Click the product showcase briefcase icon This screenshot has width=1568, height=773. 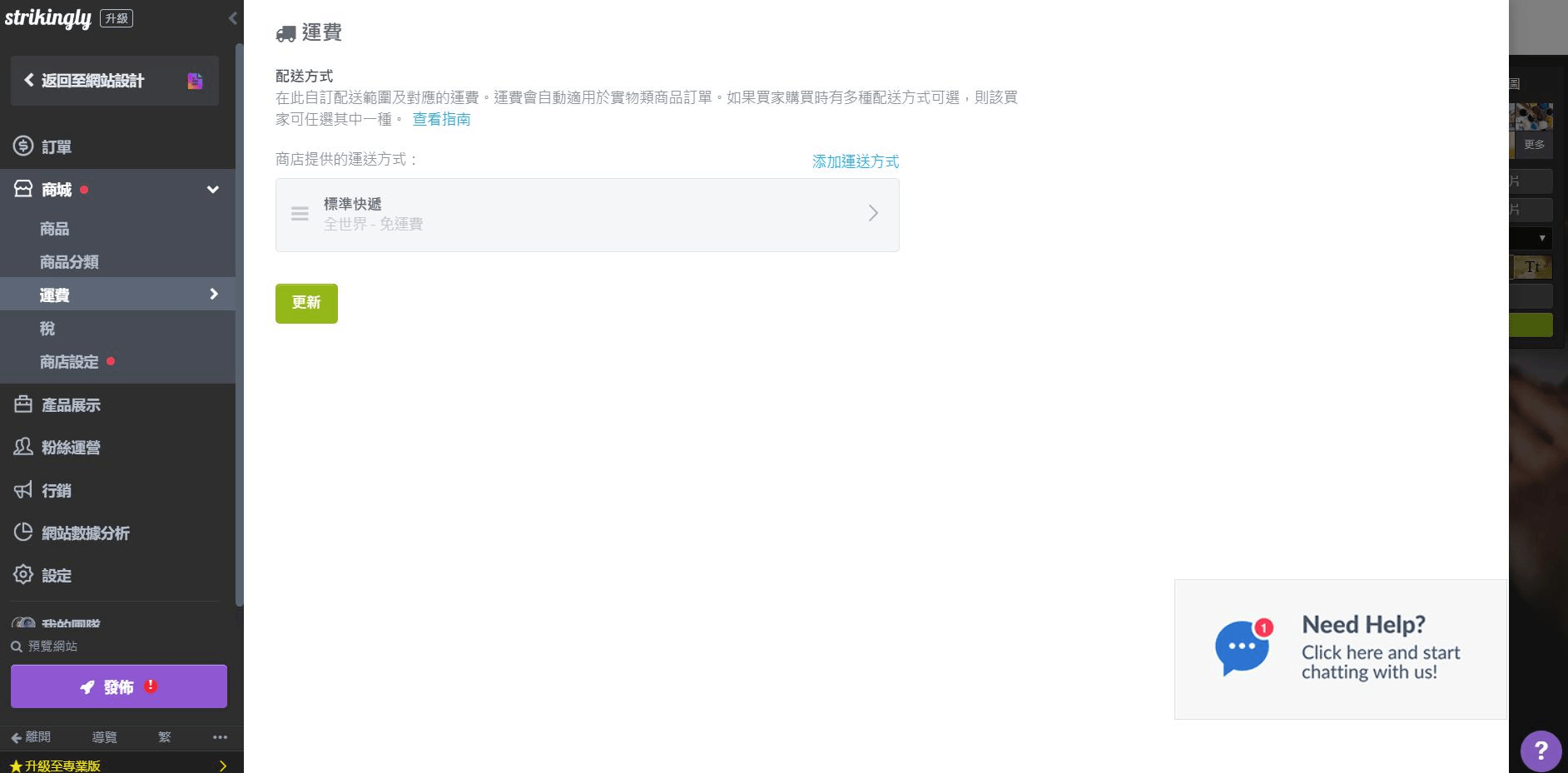point(23,404)
